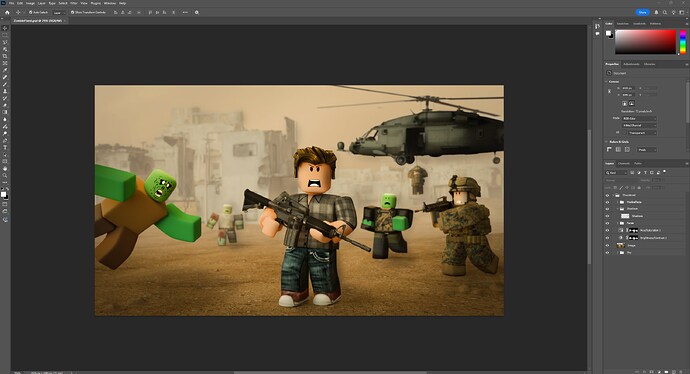Open the File menu
The image size is (690, 374).
pos(11,3)
